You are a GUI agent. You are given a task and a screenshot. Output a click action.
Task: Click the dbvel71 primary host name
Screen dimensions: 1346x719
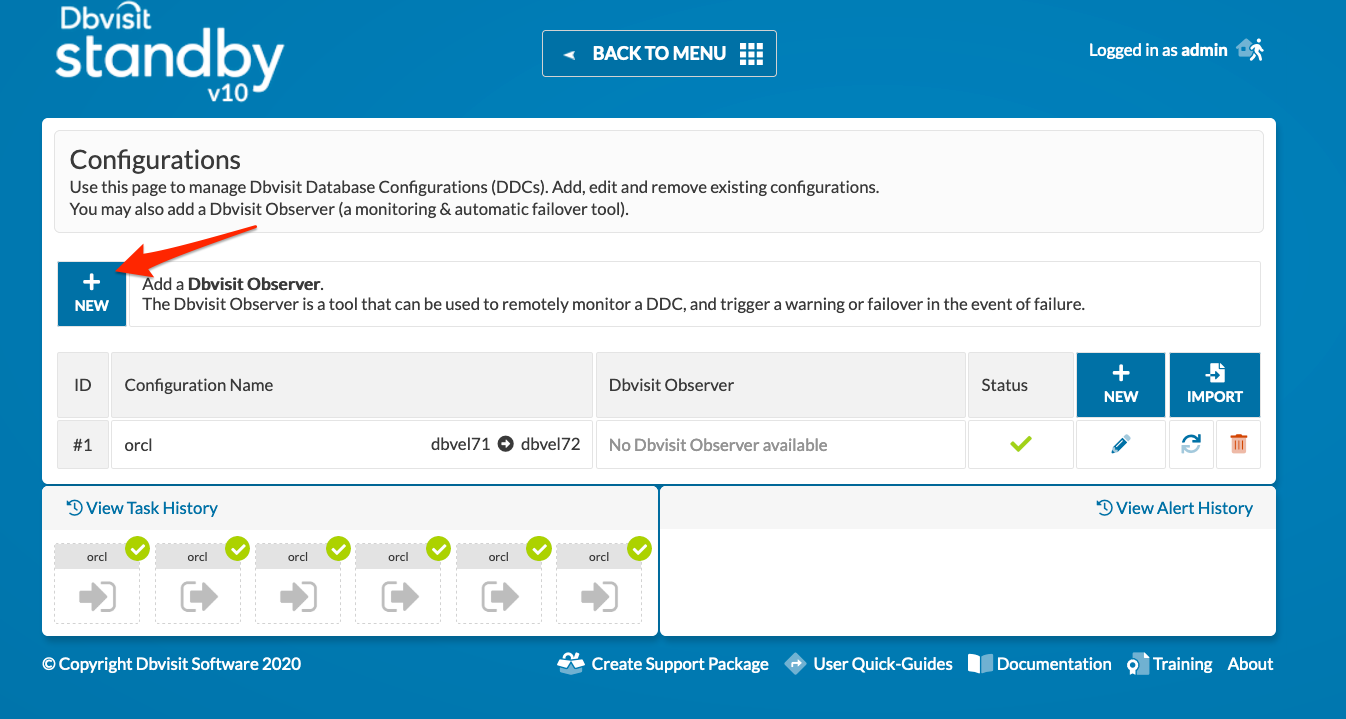pyautogui.click(x=460, y=444)
